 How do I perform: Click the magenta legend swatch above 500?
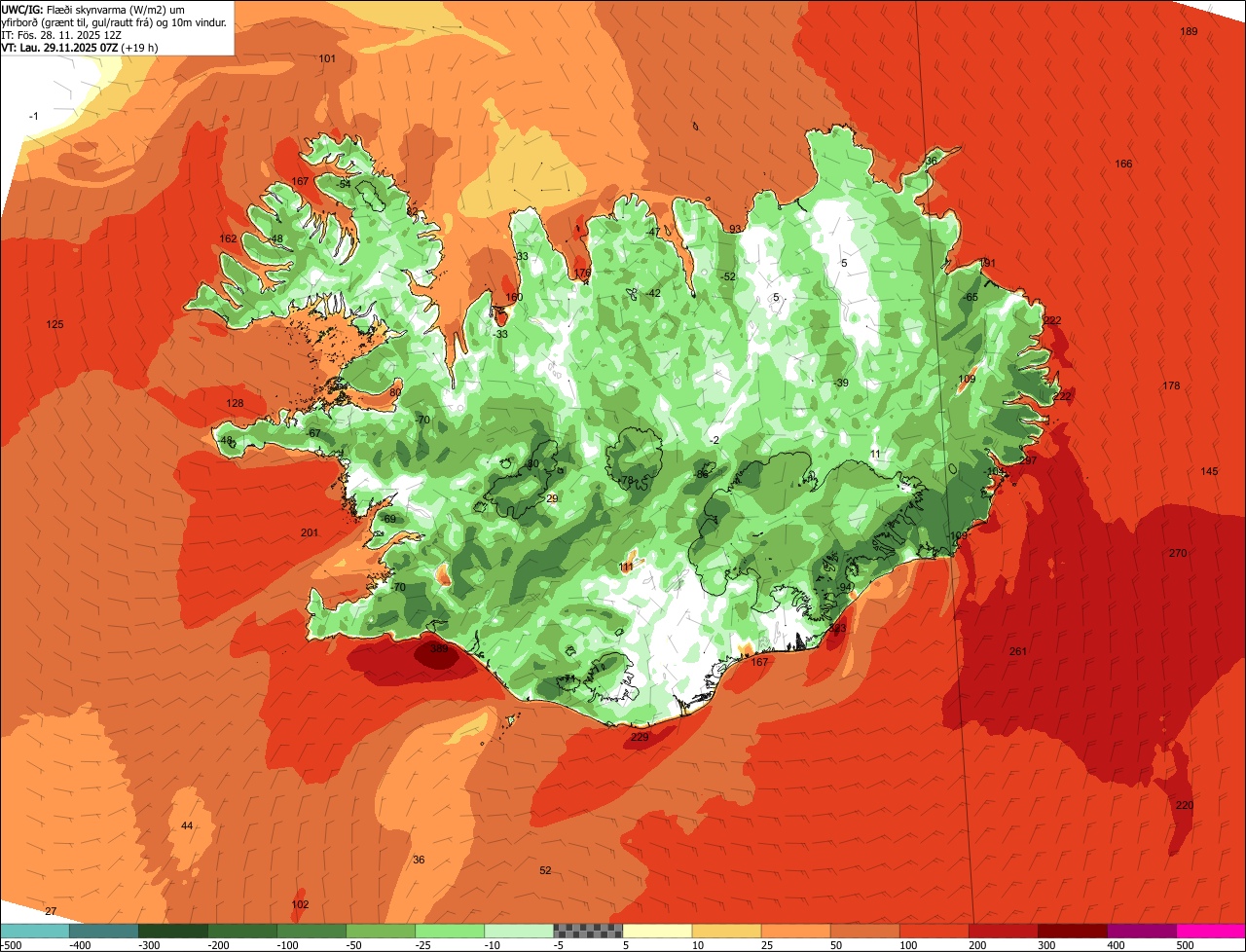[1211, 931]
